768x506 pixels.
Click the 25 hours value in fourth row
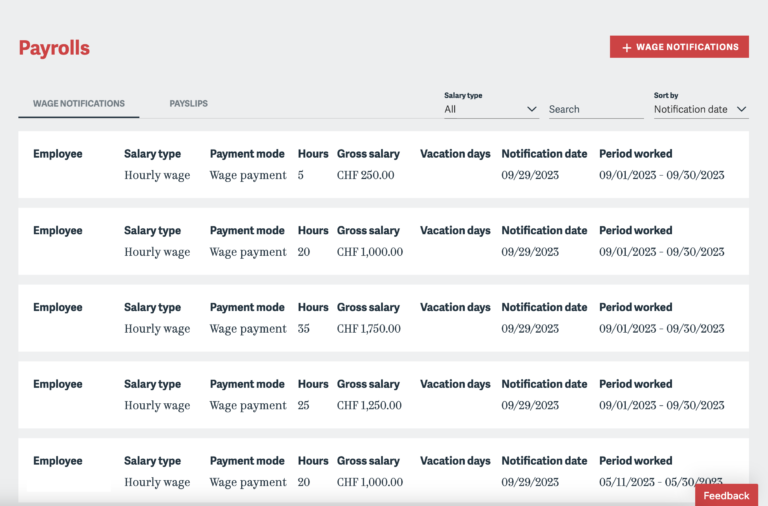[x=304, y=405]
